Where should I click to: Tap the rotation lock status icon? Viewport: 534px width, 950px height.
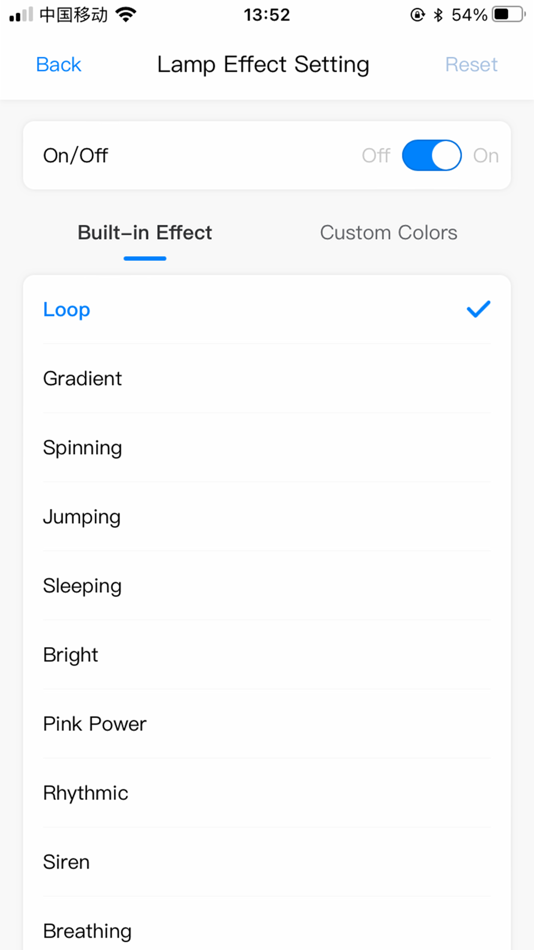pos(417,15)
